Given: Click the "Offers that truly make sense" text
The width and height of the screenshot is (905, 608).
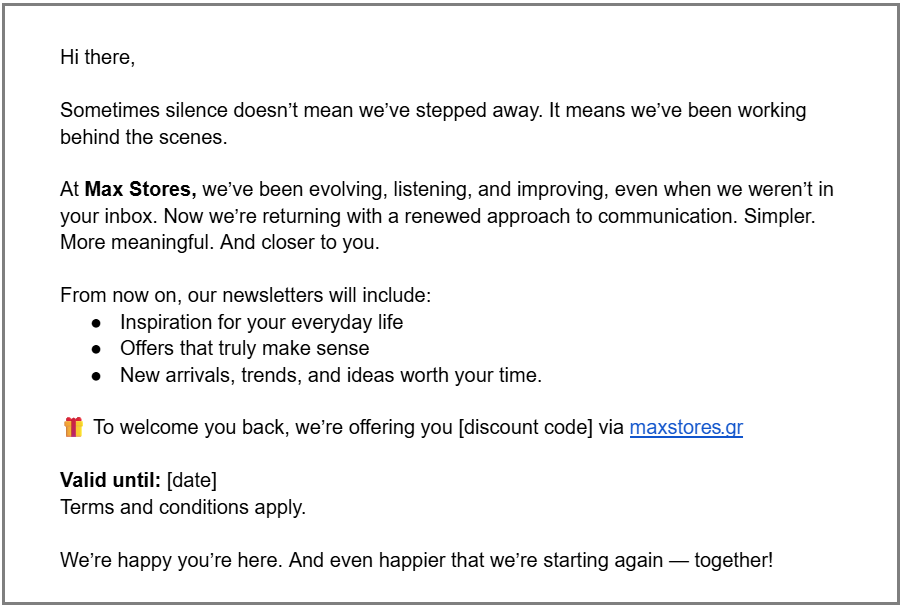Looking at the screenshot, I should [x=244, y=348].
